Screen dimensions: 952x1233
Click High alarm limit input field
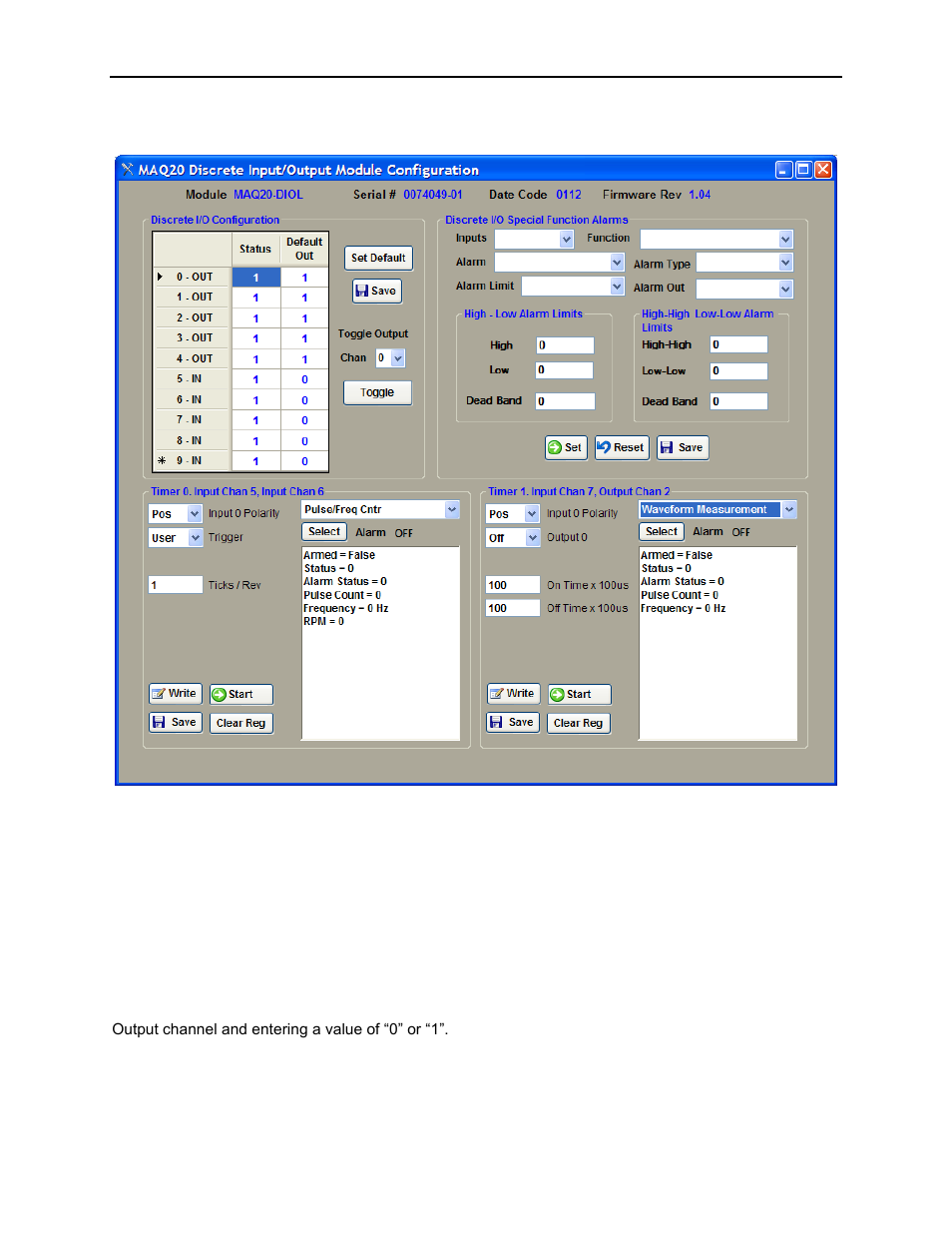(x=565, y=345)
